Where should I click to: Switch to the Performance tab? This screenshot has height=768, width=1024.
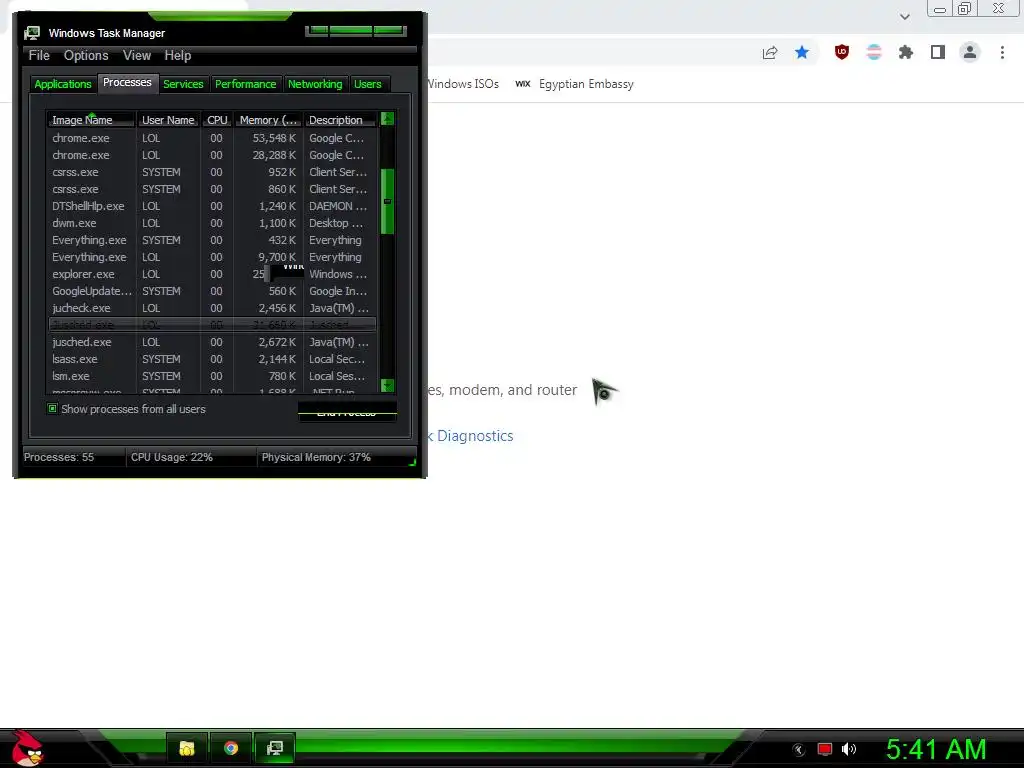click(246, 84)
